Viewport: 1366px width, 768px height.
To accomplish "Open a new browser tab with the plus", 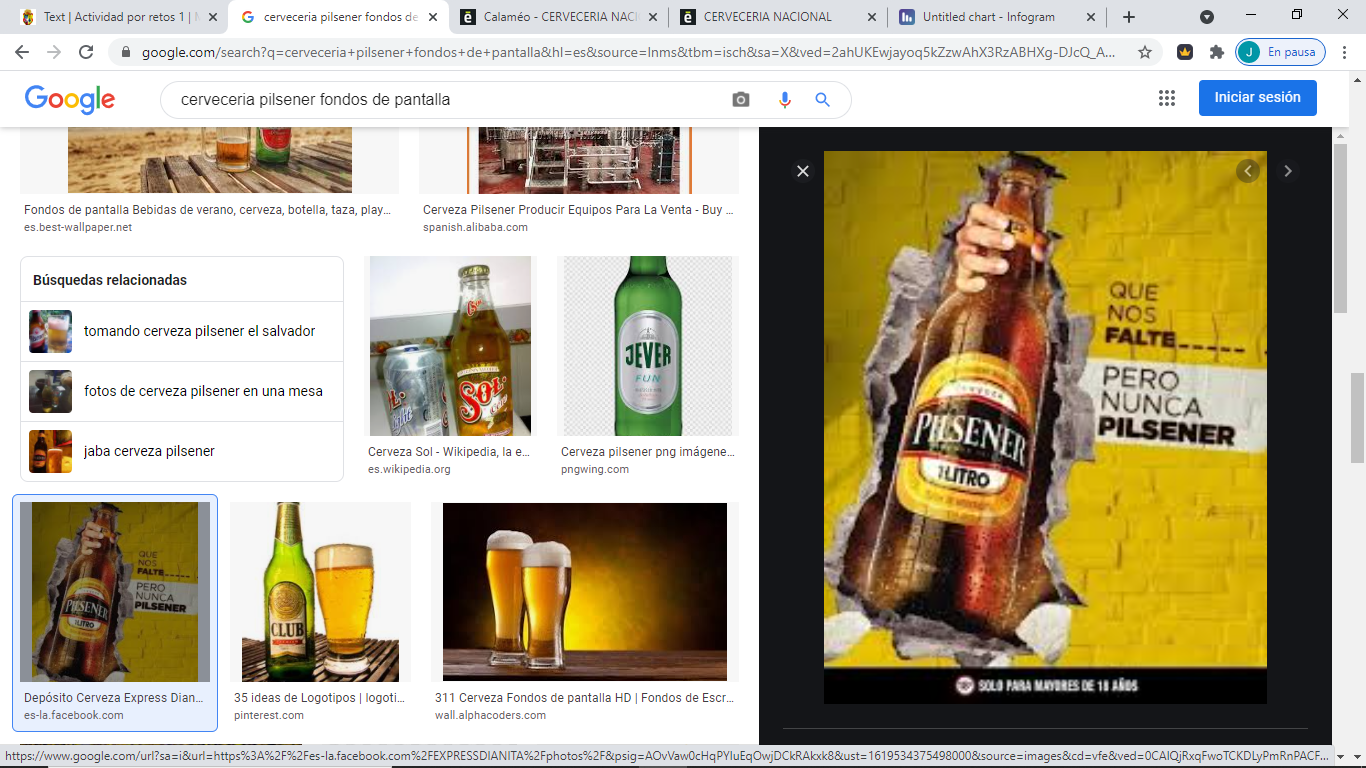I will tap(1128, 16).
